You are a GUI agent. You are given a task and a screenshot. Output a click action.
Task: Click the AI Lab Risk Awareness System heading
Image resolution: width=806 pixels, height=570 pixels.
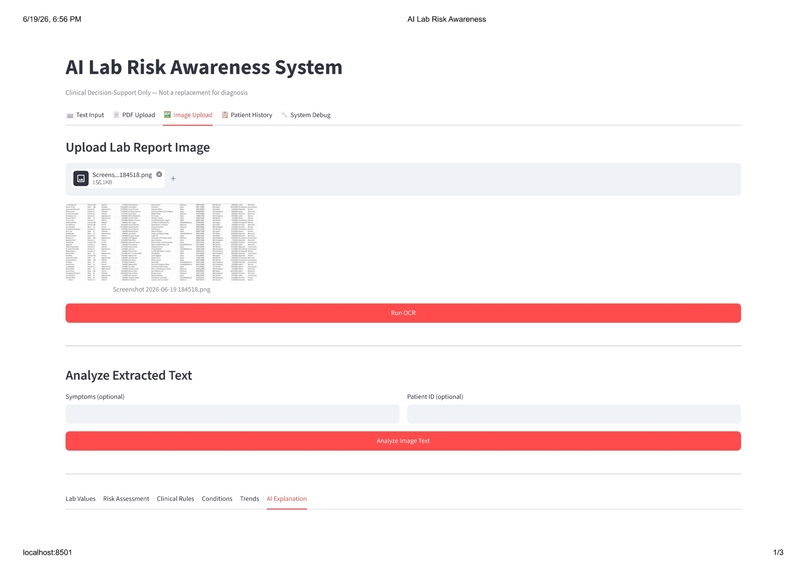click(204, 67)
